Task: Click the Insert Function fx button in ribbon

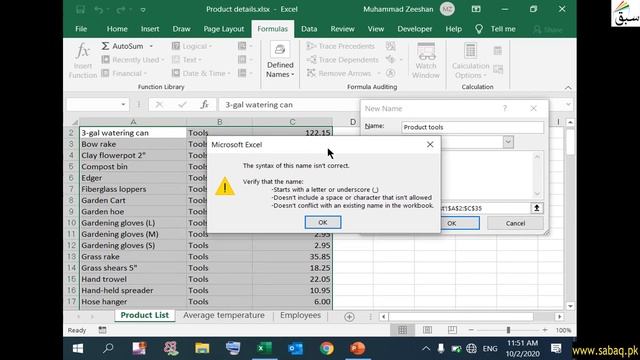Action: coord(83,60)
